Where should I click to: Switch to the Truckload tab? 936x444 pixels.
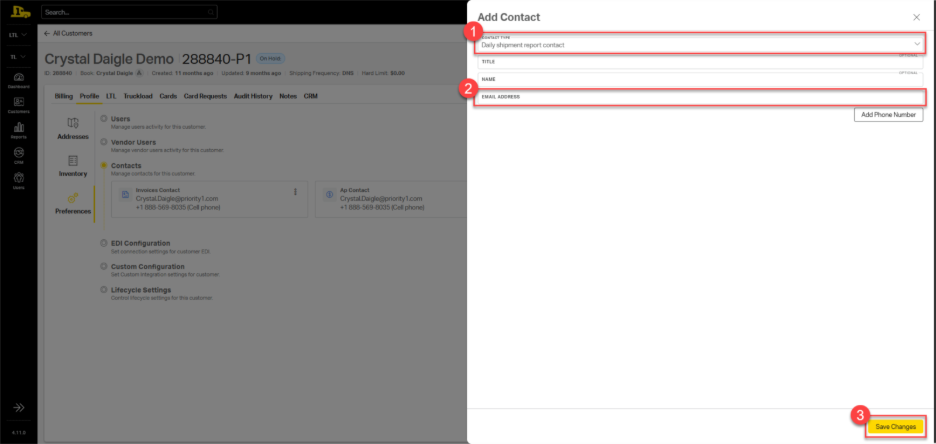coord(138,96)
